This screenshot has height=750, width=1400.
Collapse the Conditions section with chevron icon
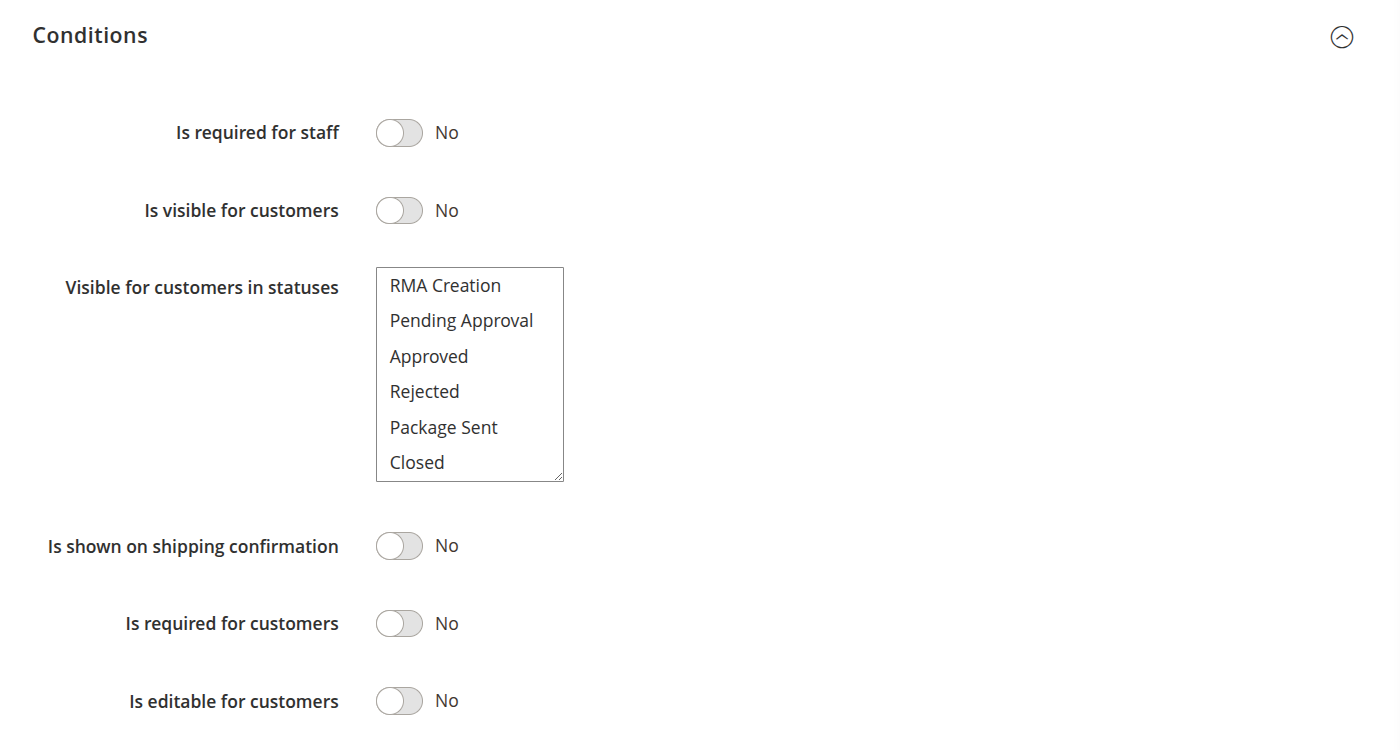1341,37
